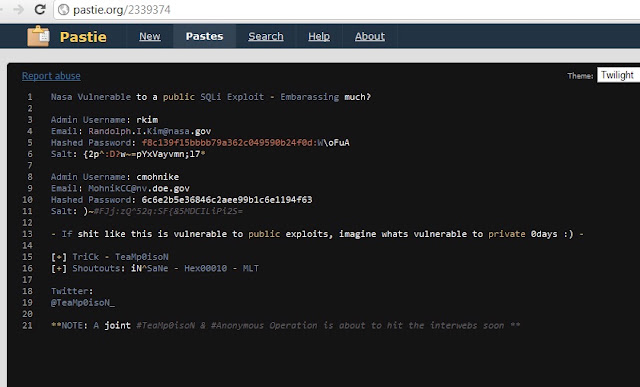Open the Theme dropdown showing Twilight

618,75
